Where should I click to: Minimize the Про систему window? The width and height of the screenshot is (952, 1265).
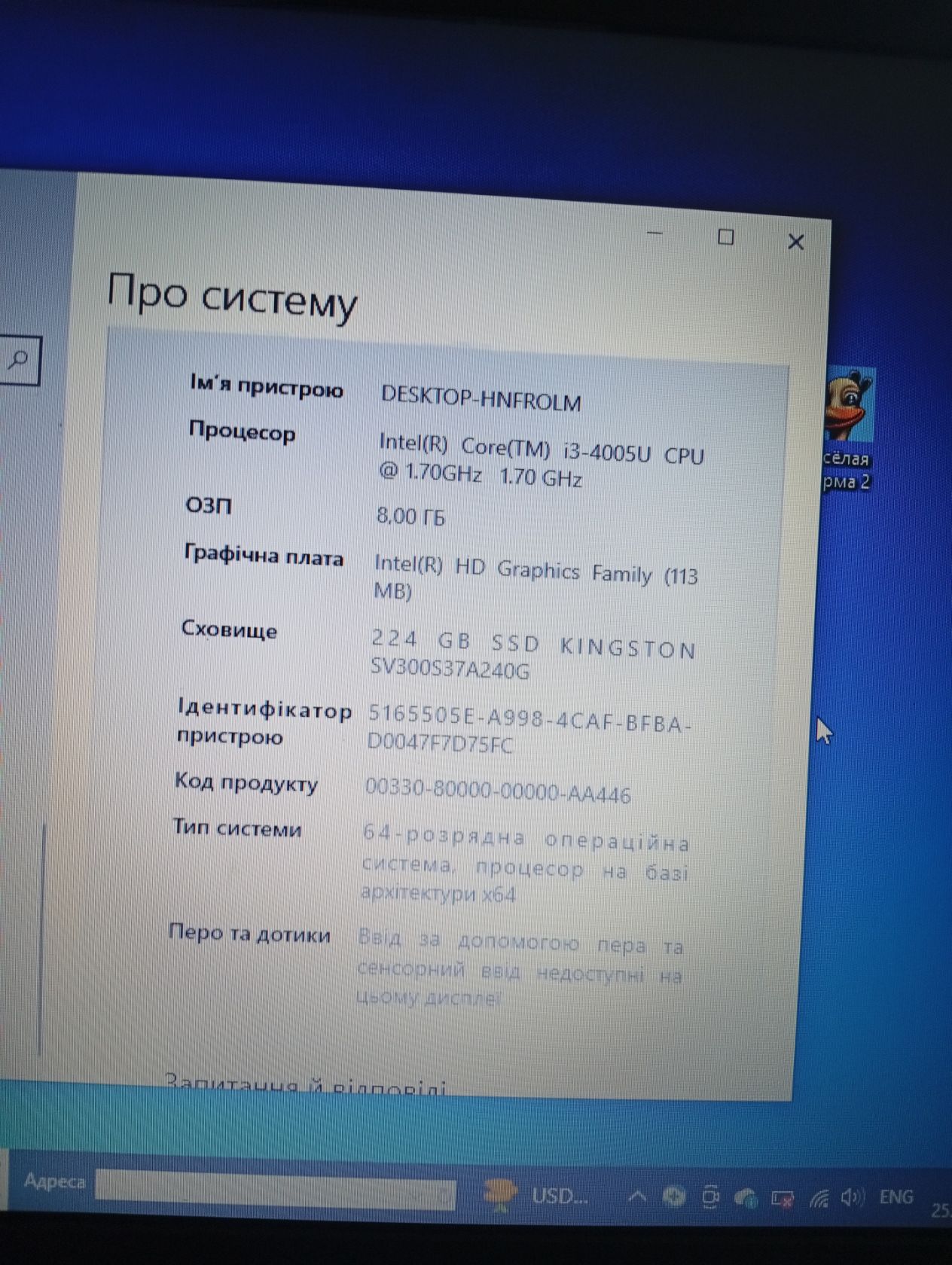pyautogui.click(x=655, y=233)
